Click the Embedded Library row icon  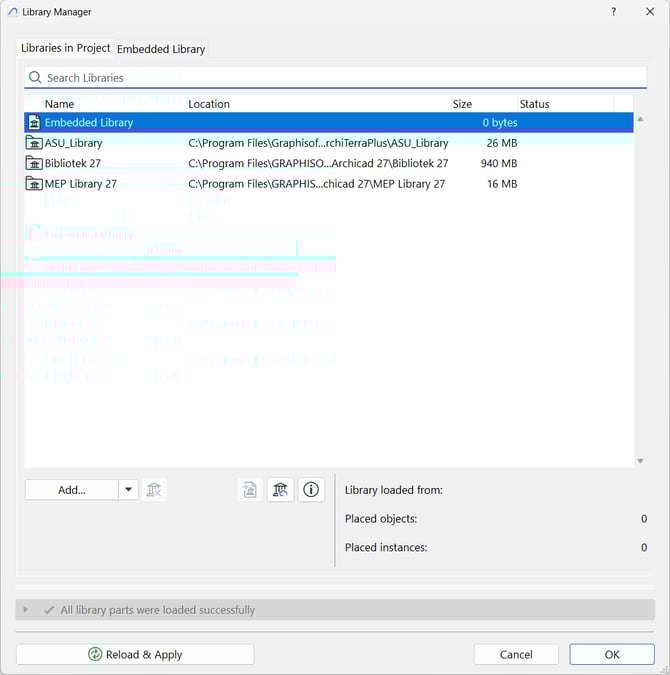(34, 123)
